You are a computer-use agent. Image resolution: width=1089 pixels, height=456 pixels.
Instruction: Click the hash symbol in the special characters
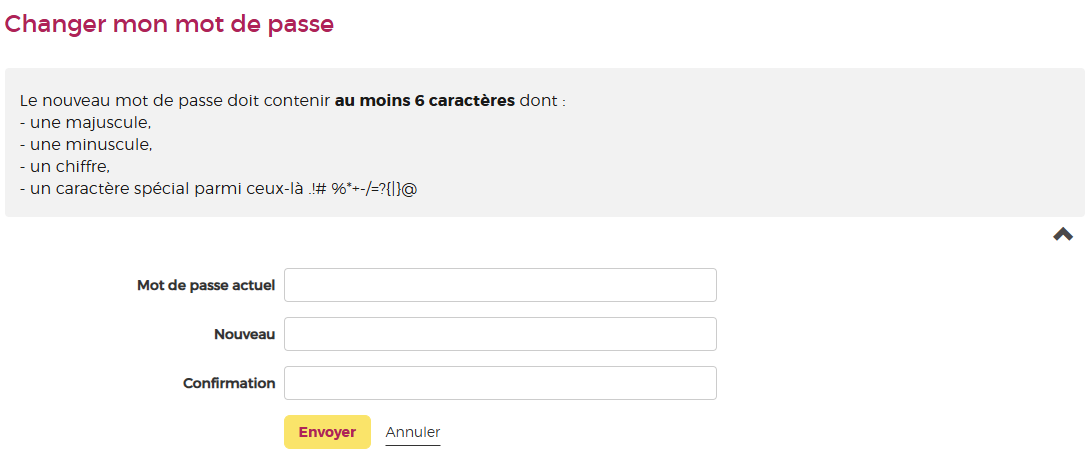click(x=321, y=188)
